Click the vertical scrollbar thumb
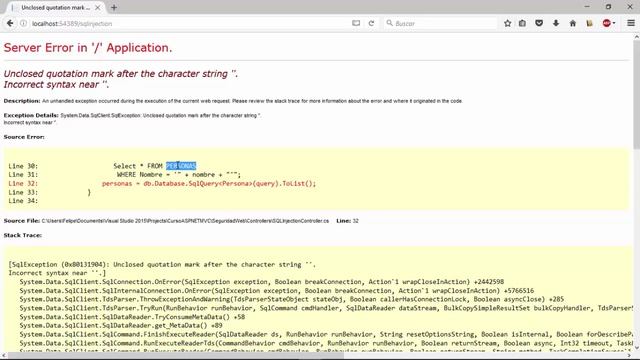Viewport: 640px width, 360px height. [636, 95]
